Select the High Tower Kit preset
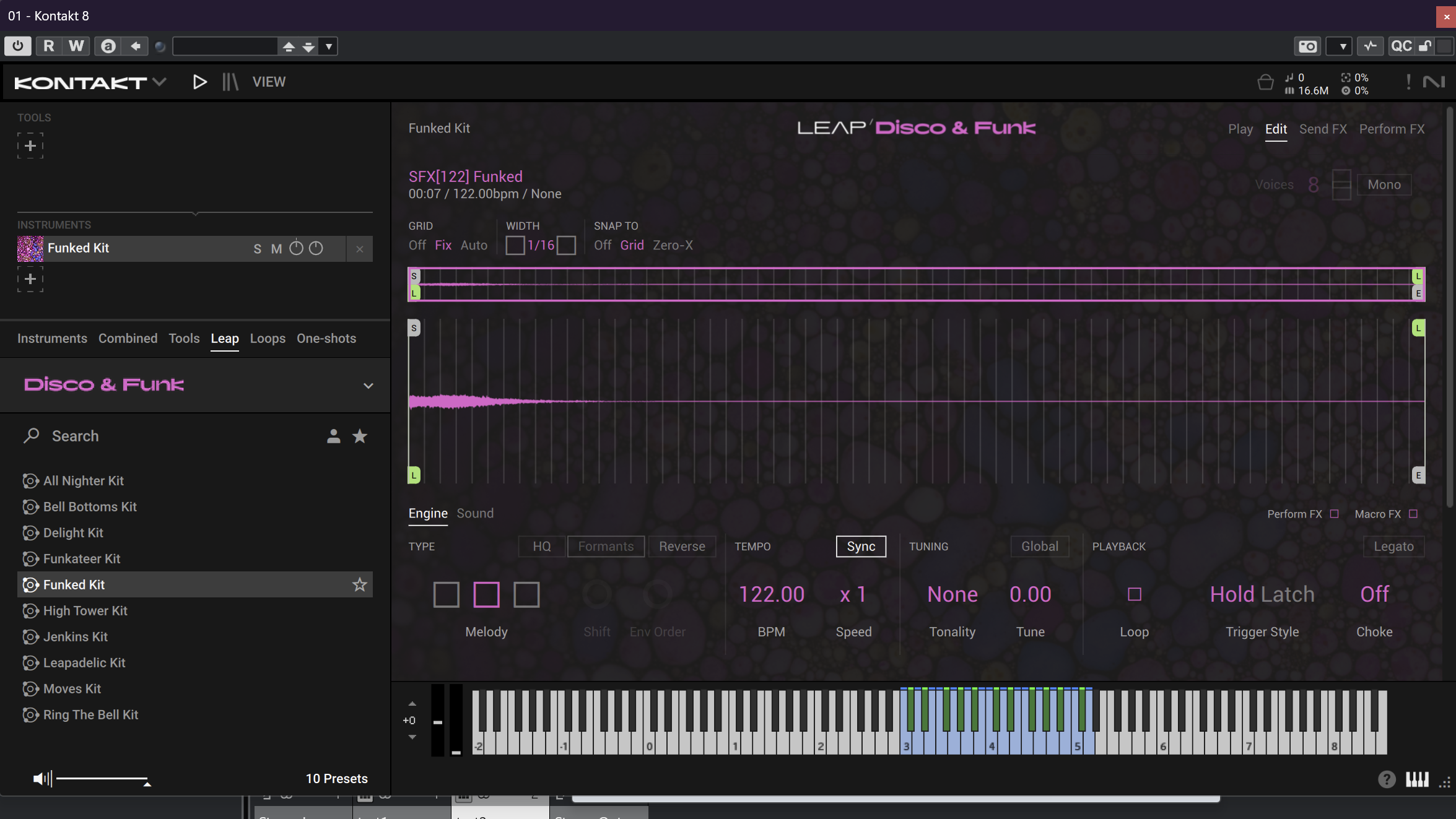The width and height of the screenshot is (1456, 819). point(85,611)
